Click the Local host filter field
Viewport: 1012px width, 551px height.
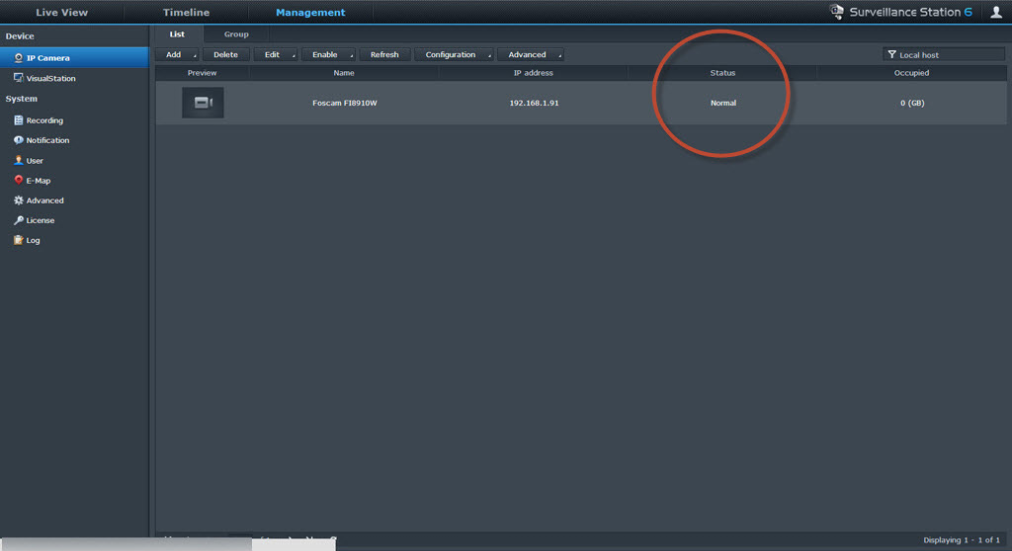point(943,55)
